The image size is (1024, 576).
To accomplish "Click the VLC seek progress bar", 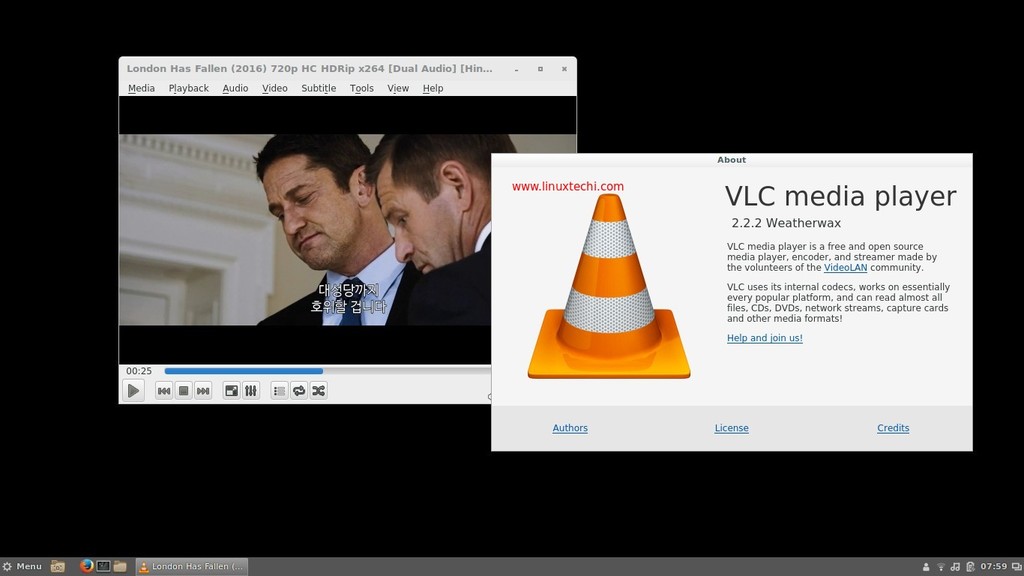I will [x=327, y=371].
